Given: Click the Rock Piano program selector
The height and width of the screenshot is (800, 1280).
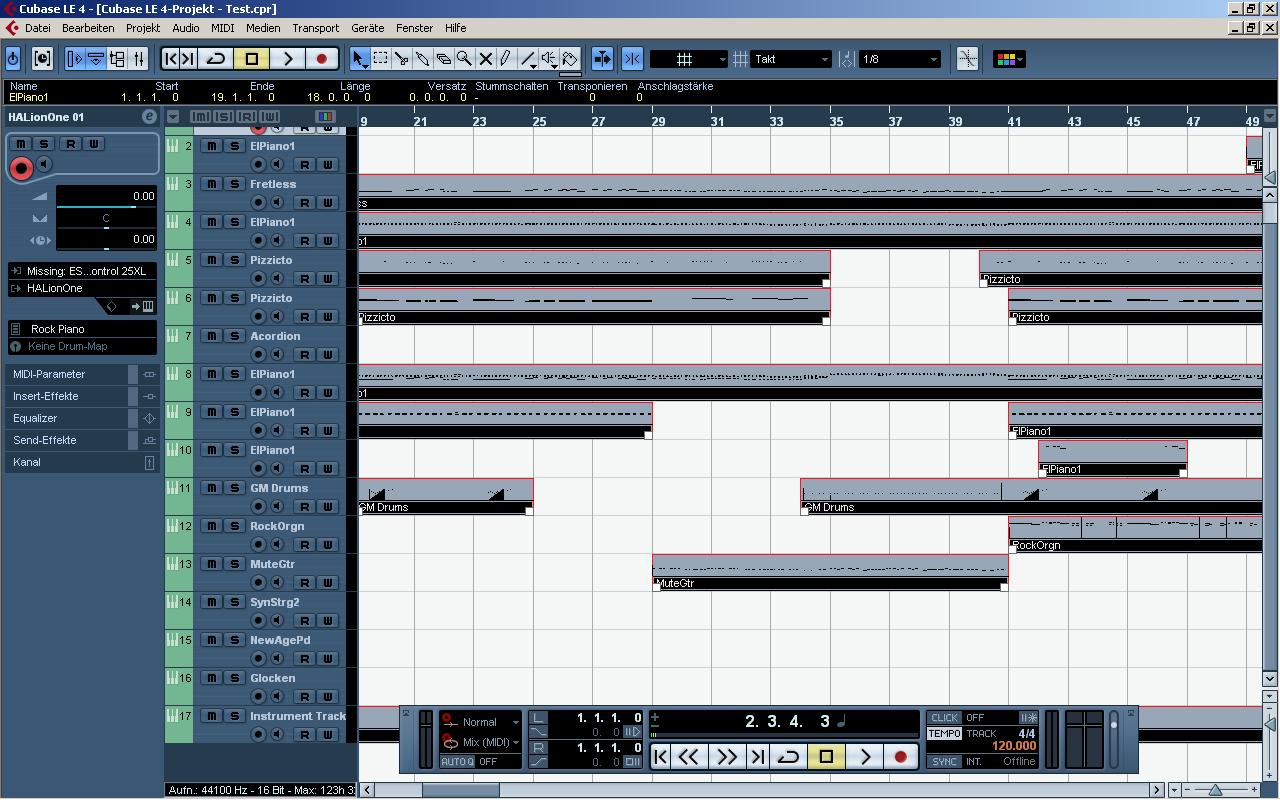Looking at the screenshot, I should [x=83, y=329].
